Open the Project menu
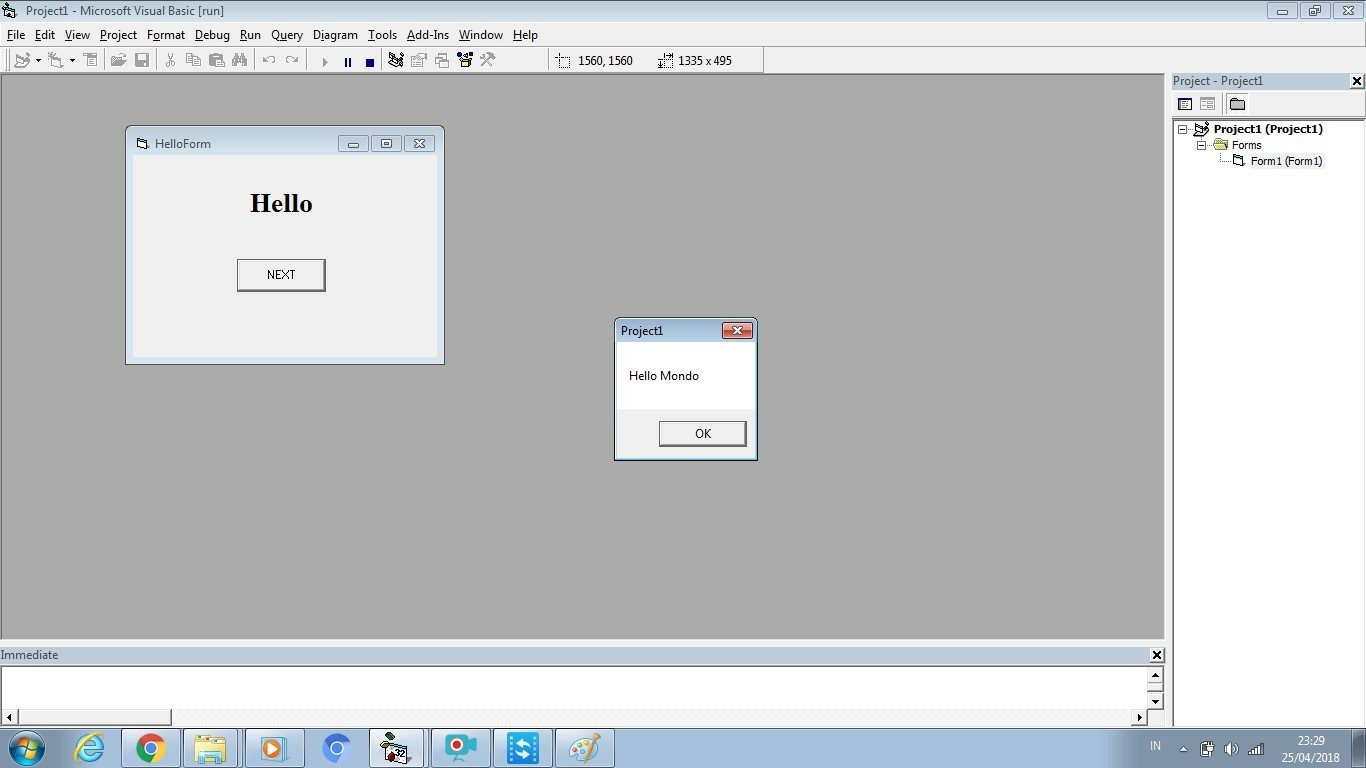Screen dimensions: 1366x768 118,35
